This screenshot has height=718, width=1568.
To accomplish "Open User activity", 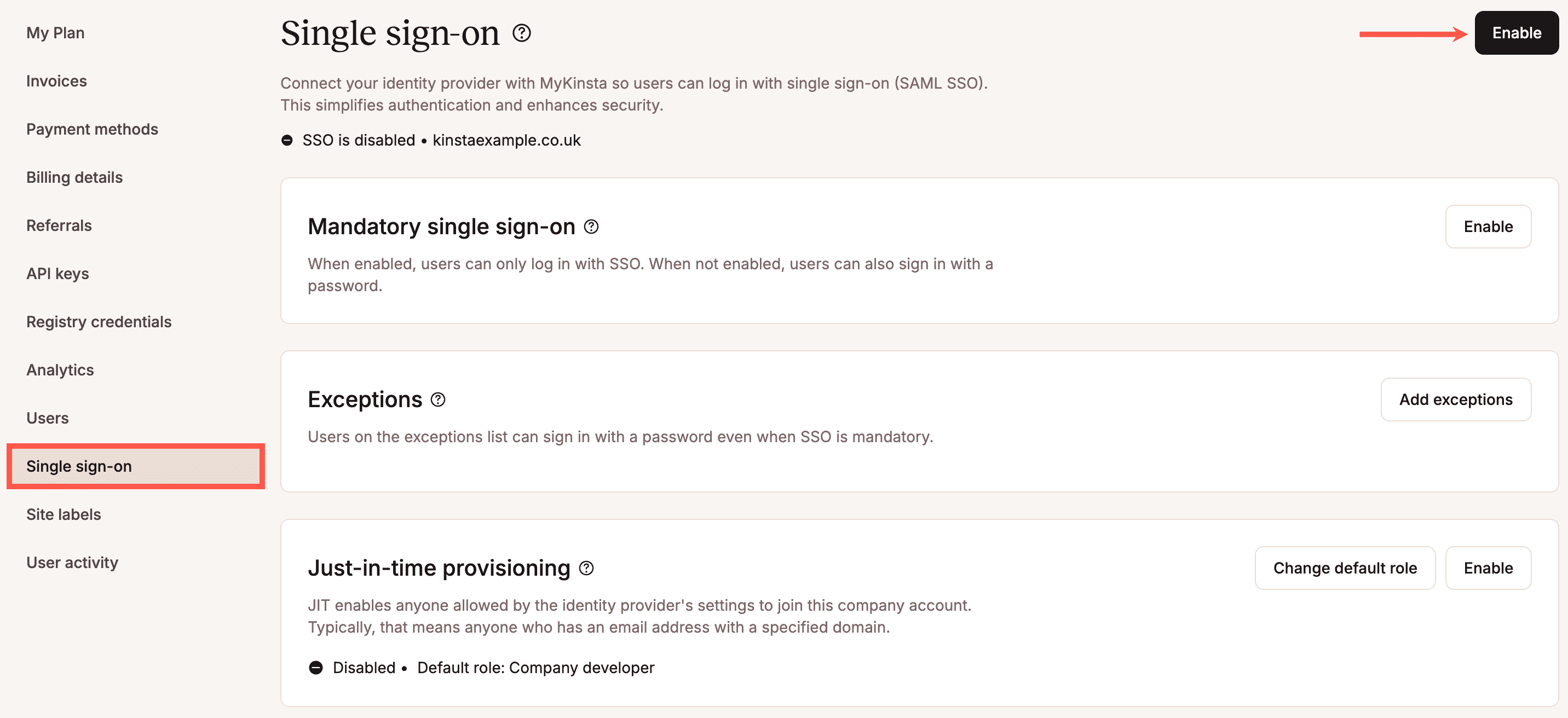I will (x=72, y=562).
